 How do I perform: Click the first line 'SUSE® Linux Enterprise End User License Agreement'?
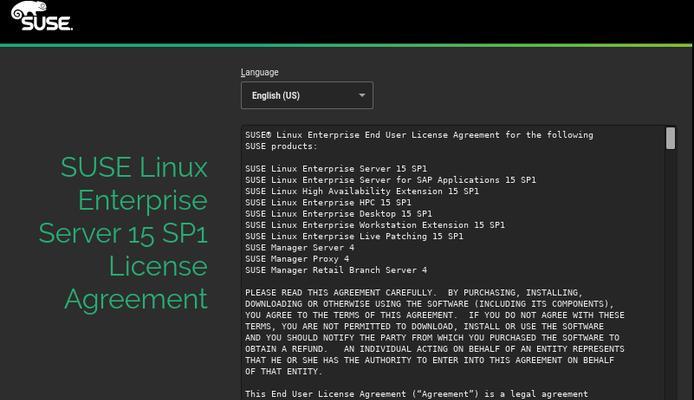point(419,135)
